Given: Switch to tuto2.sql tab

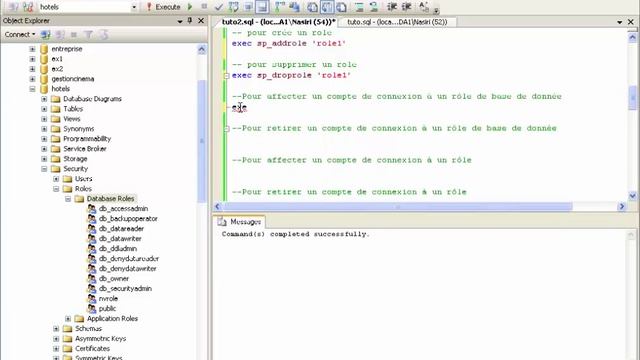Looking at the screenshot, I should coord(278,22).
